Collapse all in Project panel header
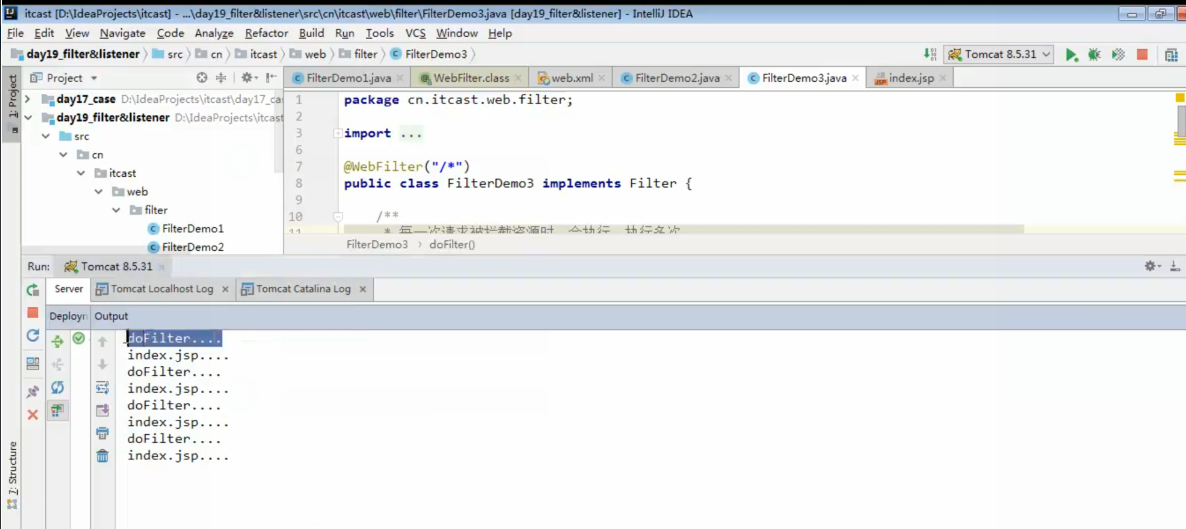This screenshot has height=529, width=1186. pyautogui.click(x=222, y=78)
